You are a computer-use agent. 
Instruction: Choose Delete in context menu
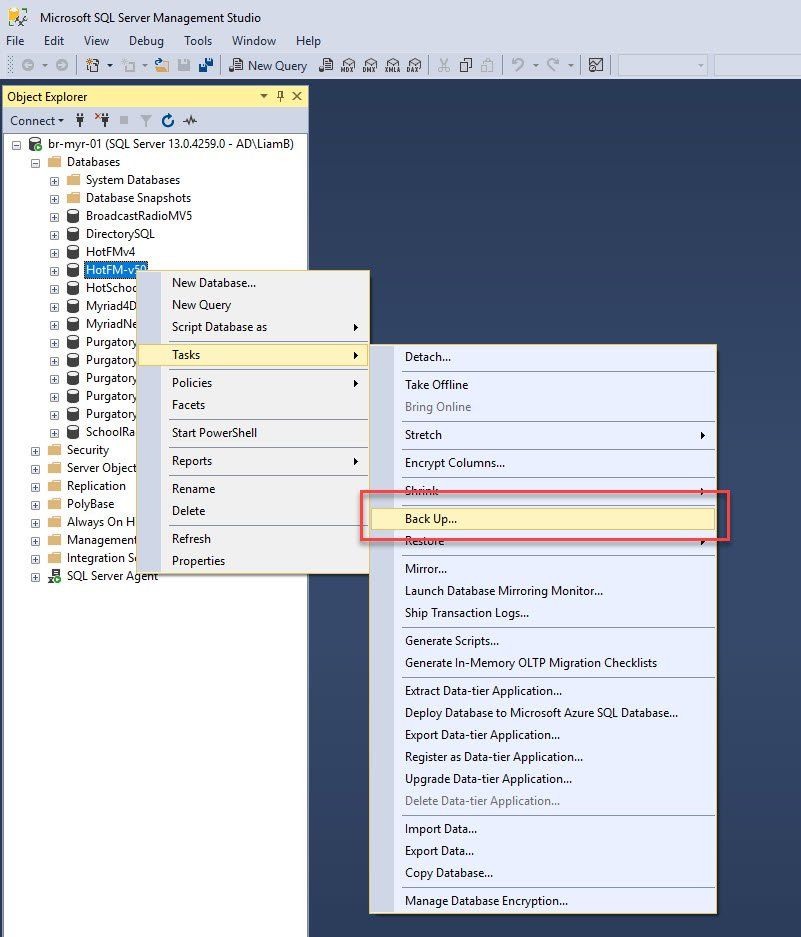click(x=253, y=511)
